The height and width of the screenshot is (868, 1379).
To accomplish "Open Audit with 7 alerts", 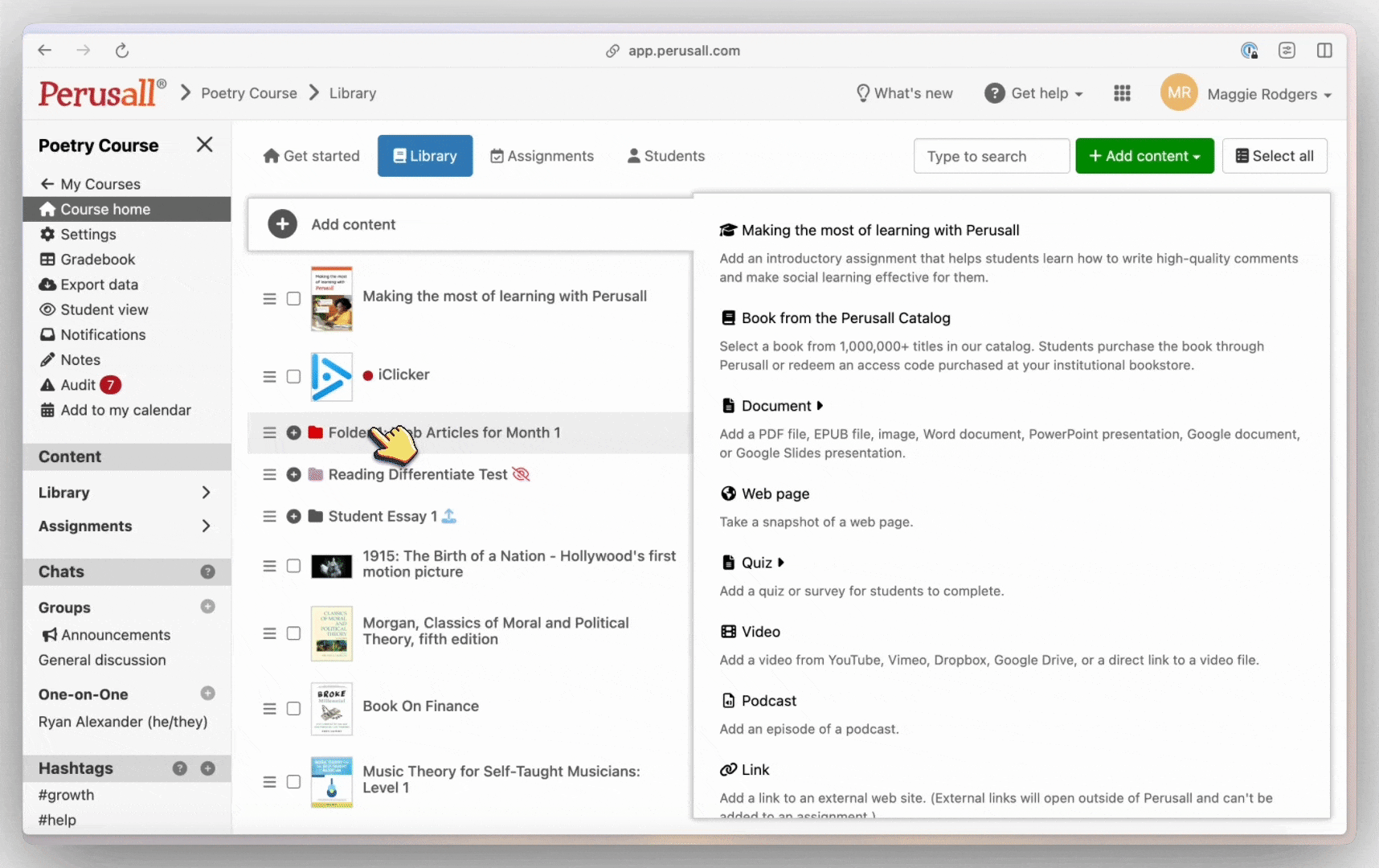I will 80,385.
